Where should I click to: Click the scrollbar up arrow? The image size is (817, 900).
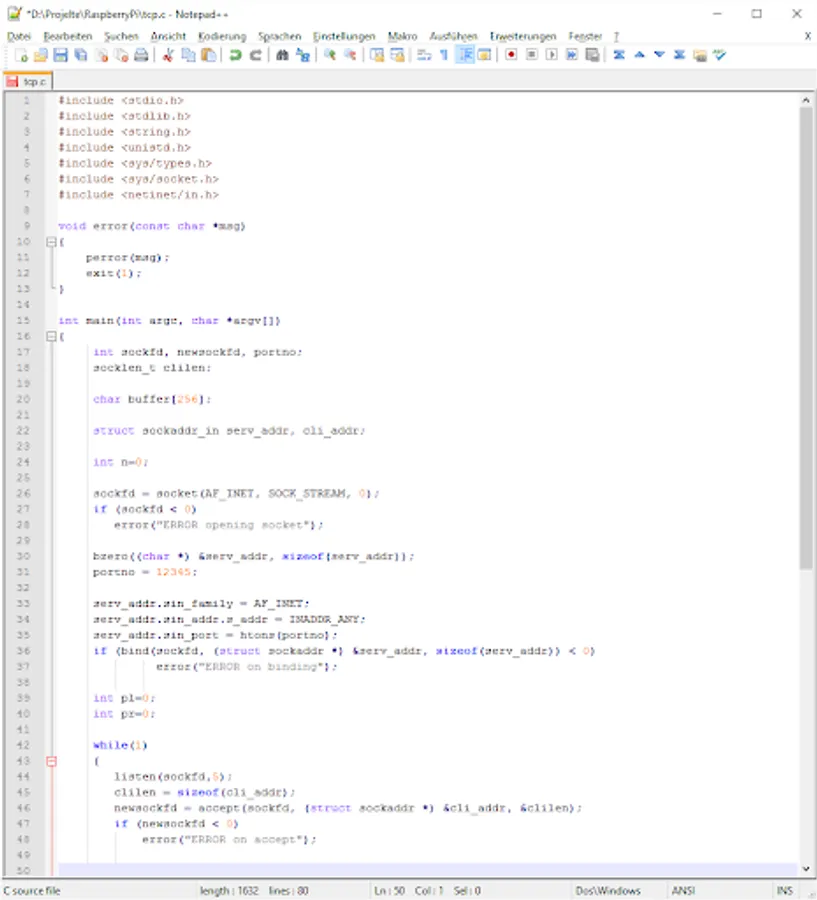point(806,100)
